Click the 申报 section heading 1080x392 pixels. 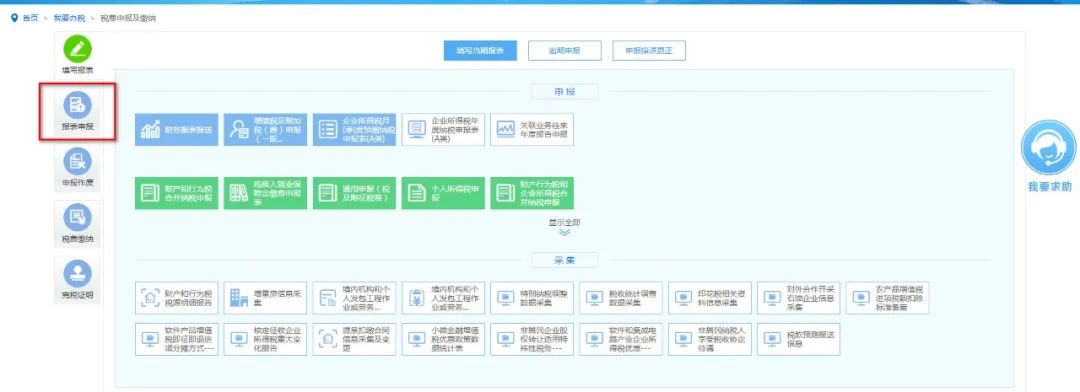coord(565,91)
